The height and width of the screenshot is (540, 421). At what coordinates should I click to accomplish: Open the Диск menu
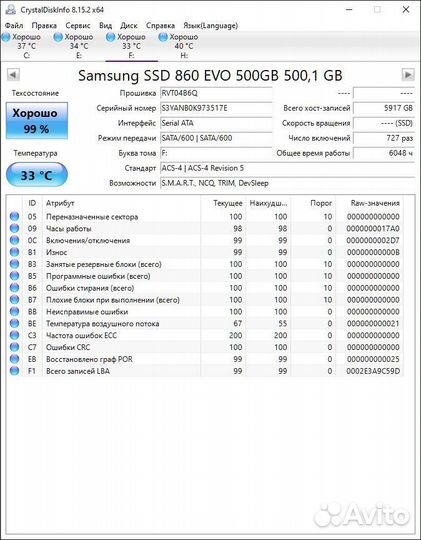129,25
